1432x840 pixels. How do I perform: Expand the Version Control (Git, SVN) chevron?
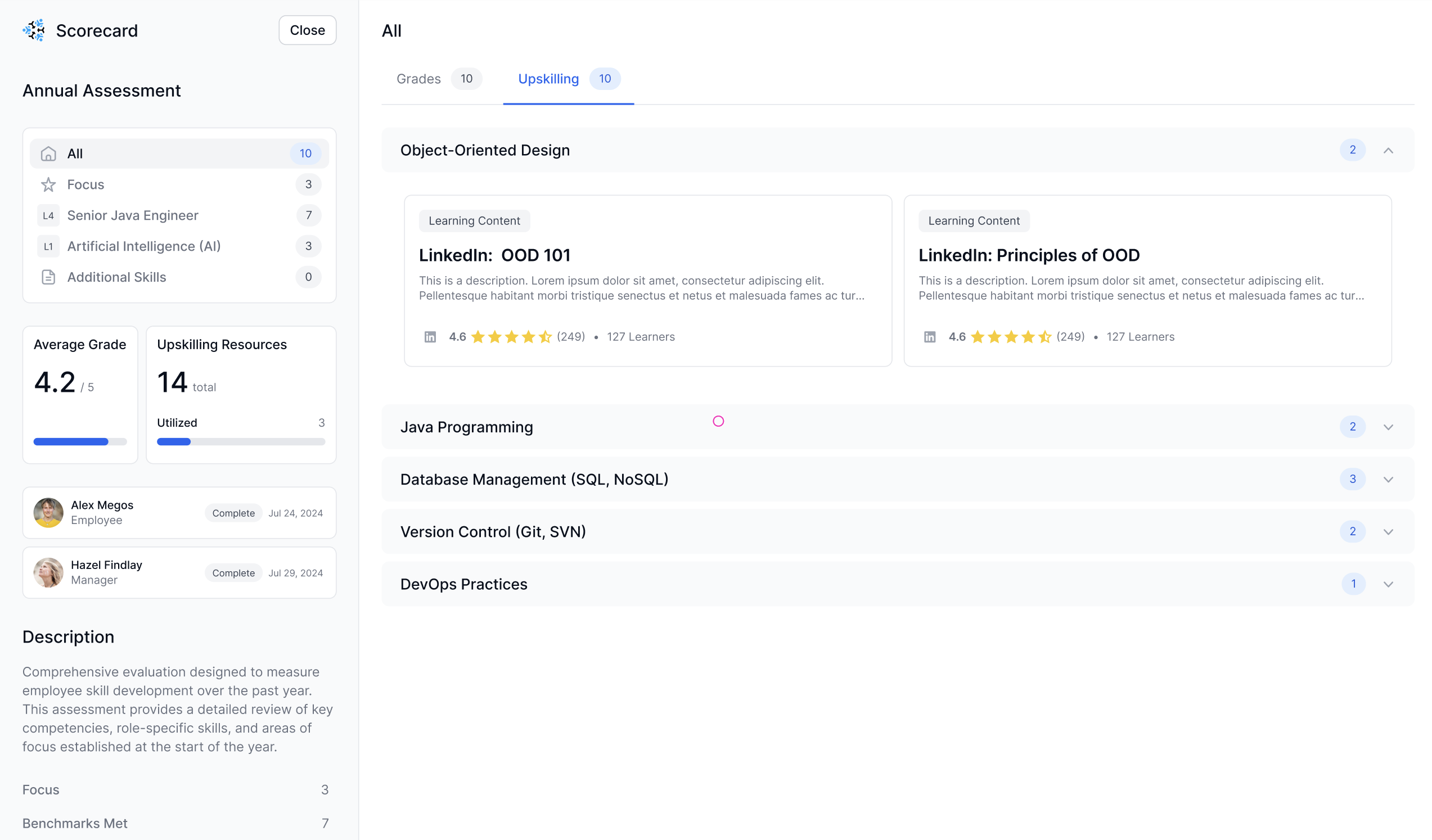click(1388, 531)
